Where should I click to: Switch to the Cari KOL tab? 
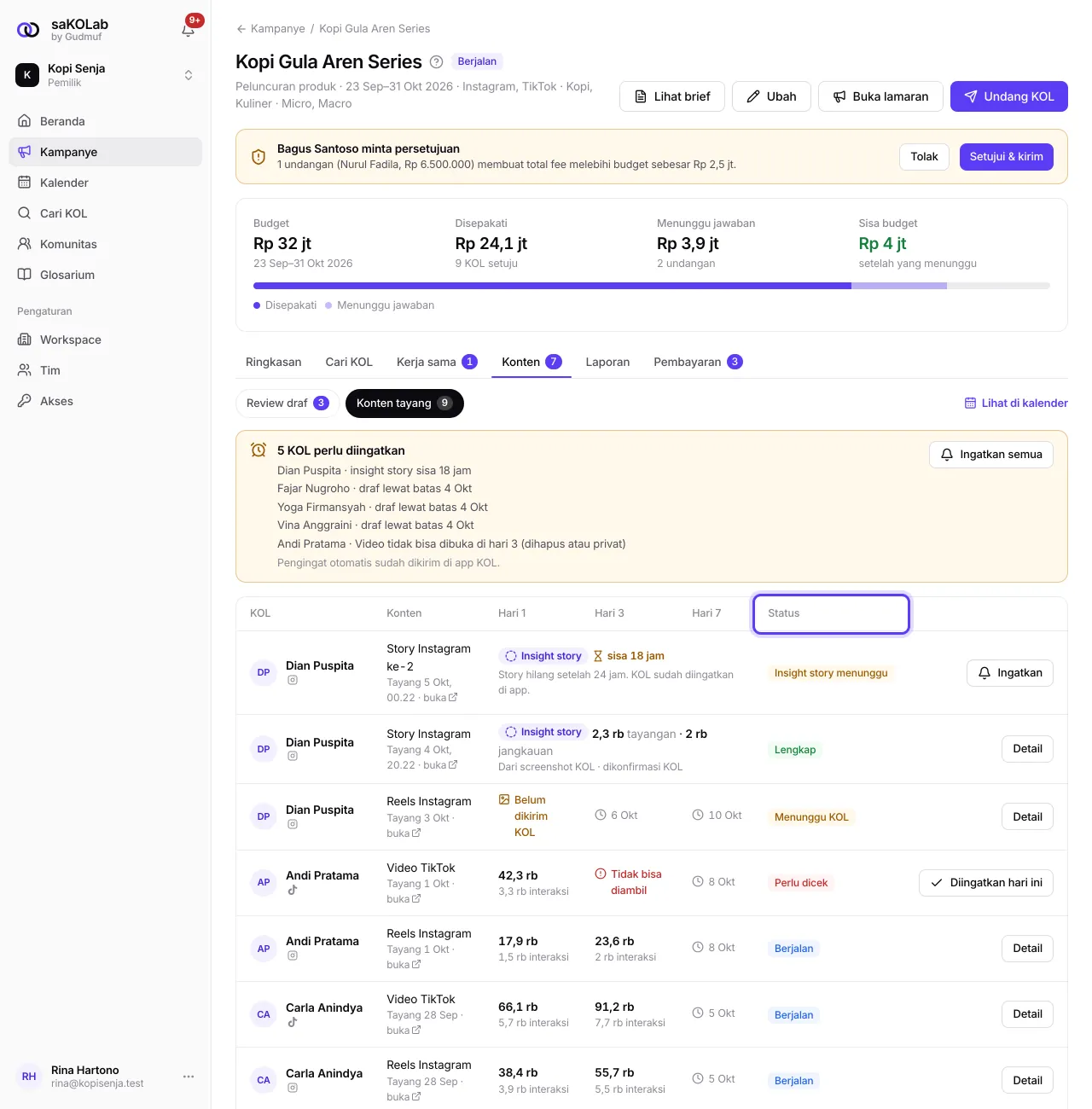point(349,362)
